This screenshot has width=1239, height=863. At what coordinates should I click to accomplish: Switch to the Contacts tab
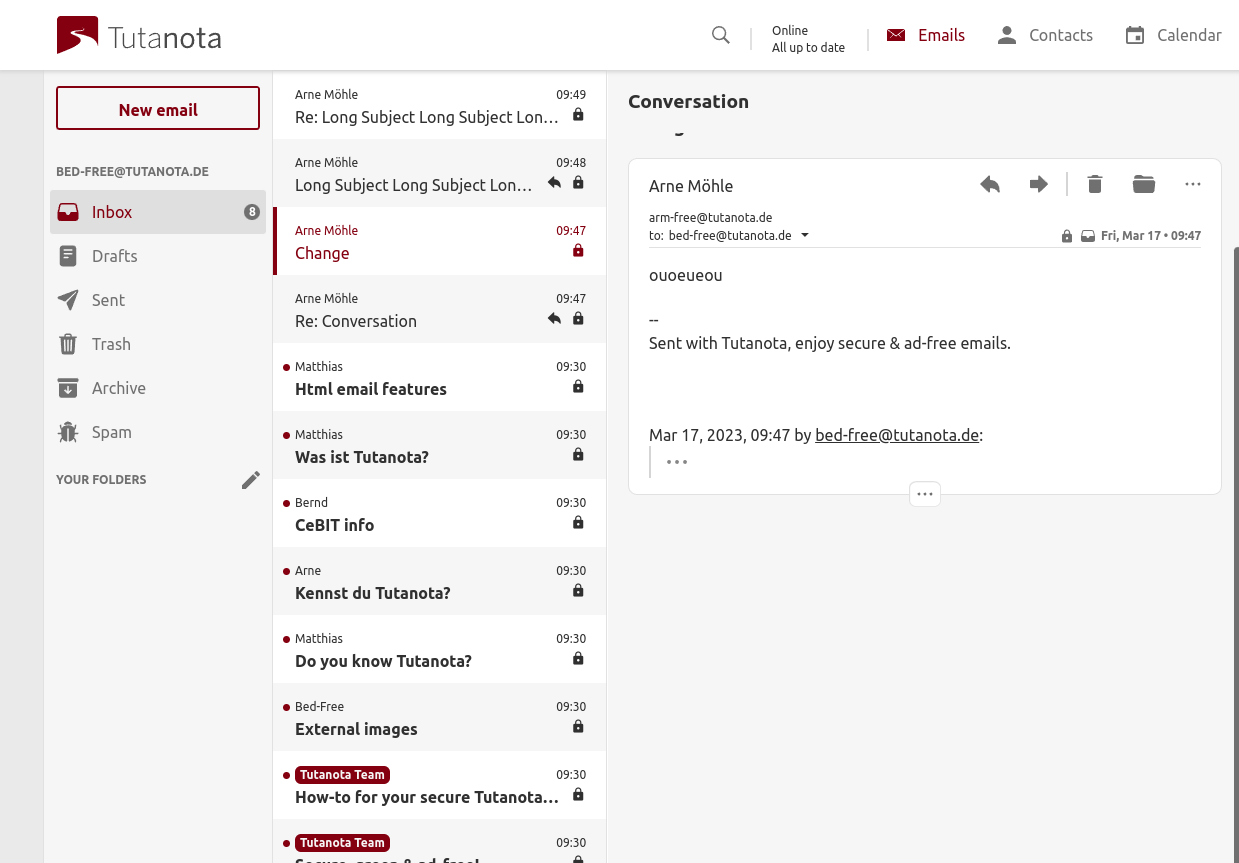(x=1045, y=35)
